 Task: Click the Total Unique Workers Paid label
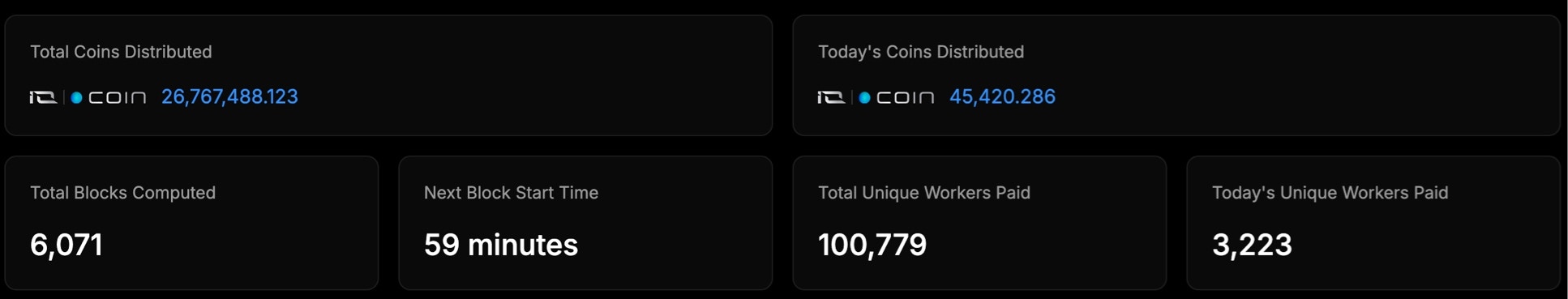[x=924, y=193]
